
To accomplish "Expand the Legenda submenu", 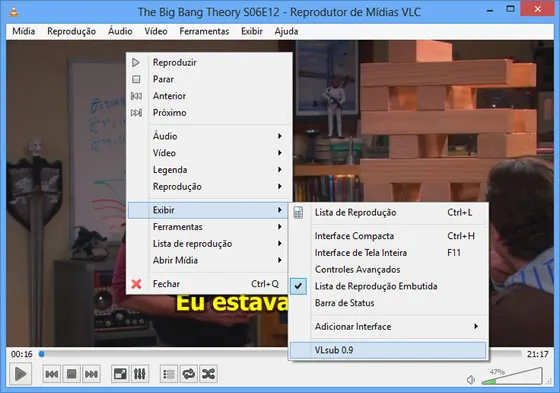I will tap(208, 170).
